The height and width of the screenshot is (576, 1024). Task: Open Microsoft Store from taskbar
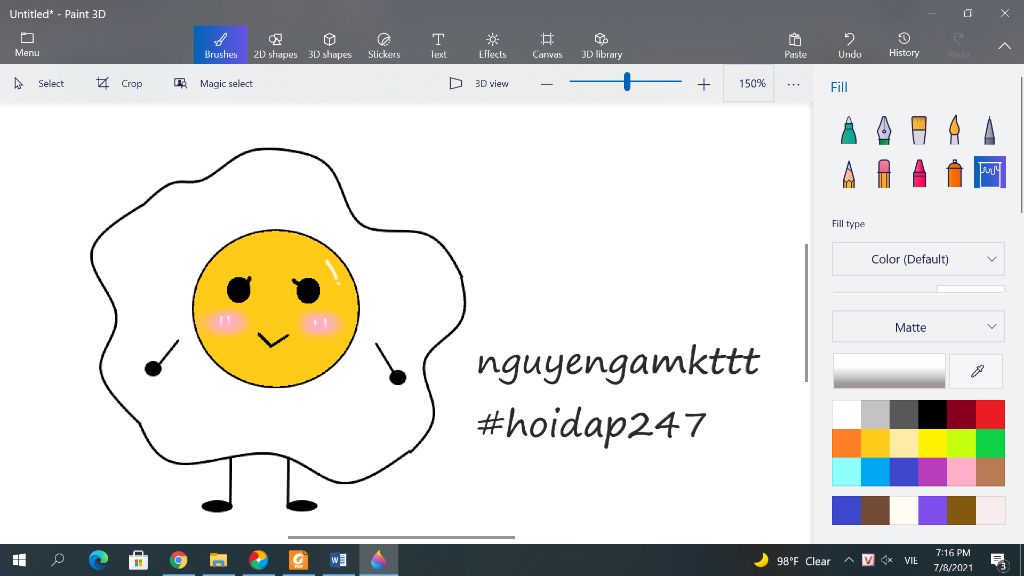click(138, 560)
